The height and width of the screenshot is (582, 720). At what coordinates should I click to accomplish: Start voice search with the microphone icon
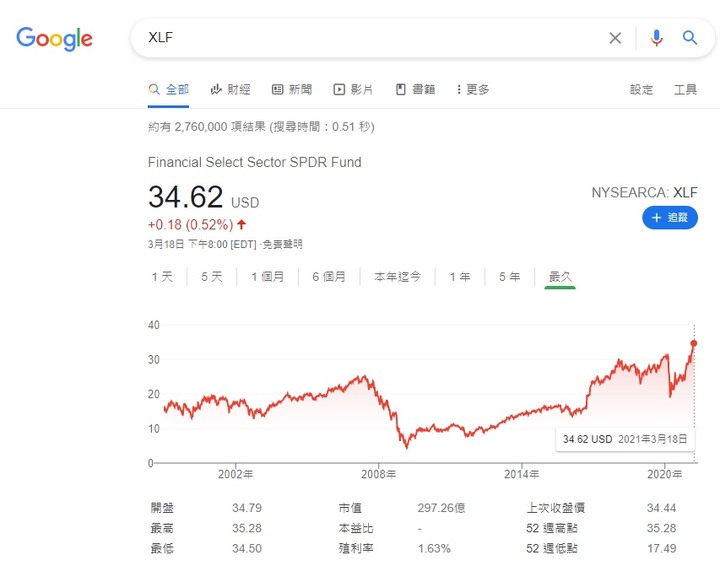[x=657, y=38]
